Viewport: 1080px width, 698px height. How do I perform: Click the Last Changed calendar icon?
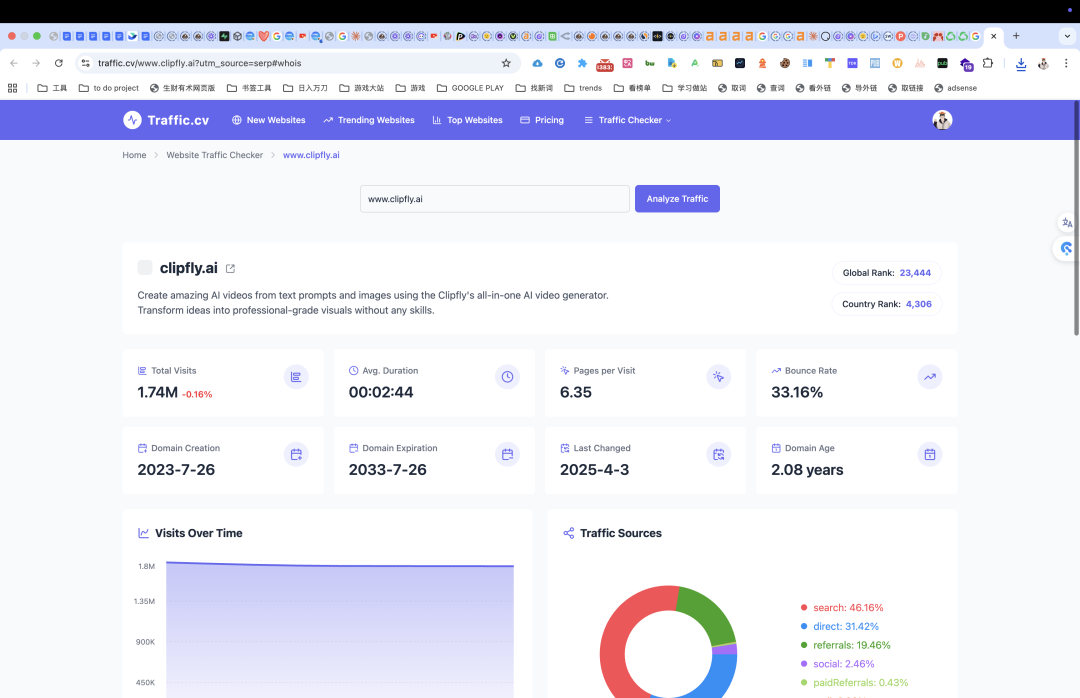click(718, 454)
